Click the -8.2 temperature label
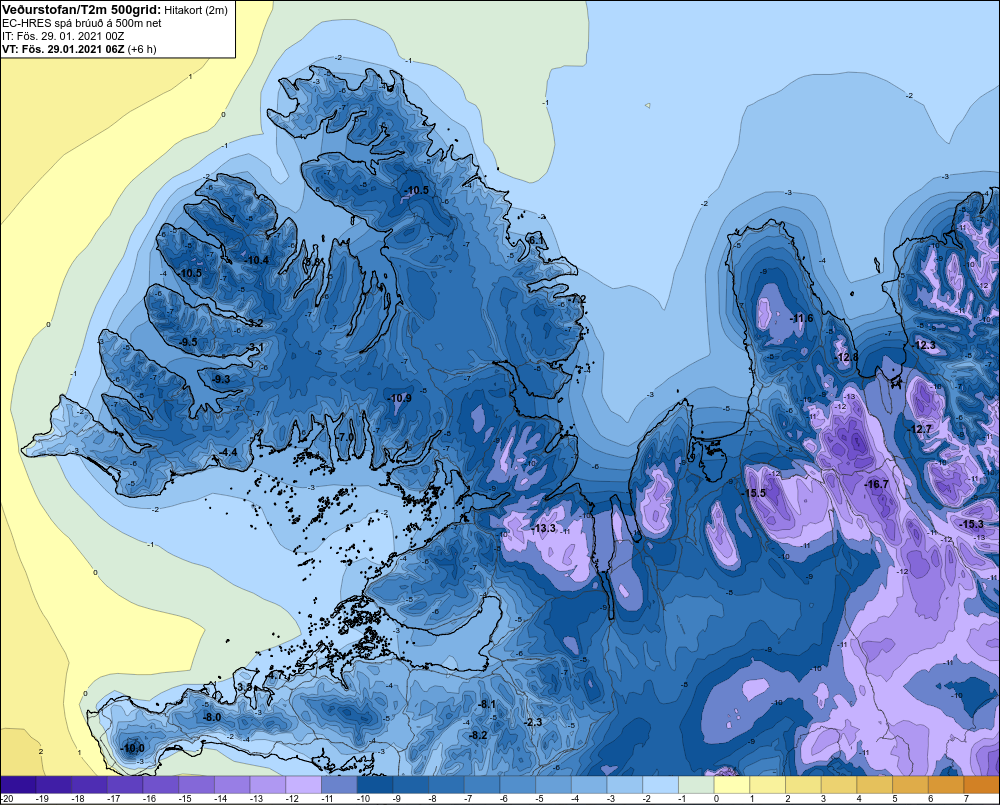 [478, 735]
